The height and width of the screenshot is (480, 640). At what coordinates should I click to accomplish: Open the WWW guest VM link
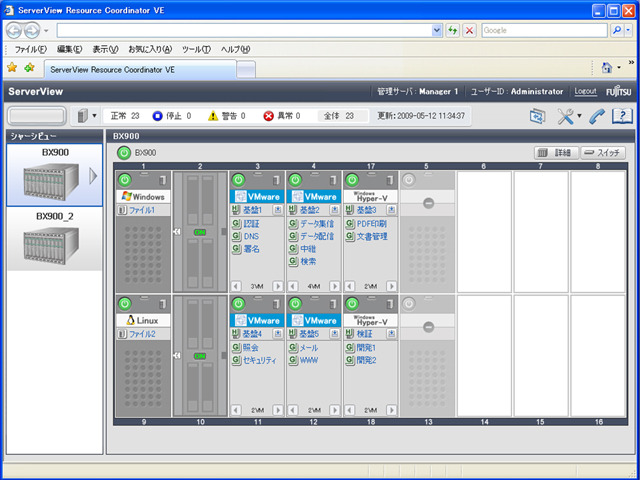309,360
